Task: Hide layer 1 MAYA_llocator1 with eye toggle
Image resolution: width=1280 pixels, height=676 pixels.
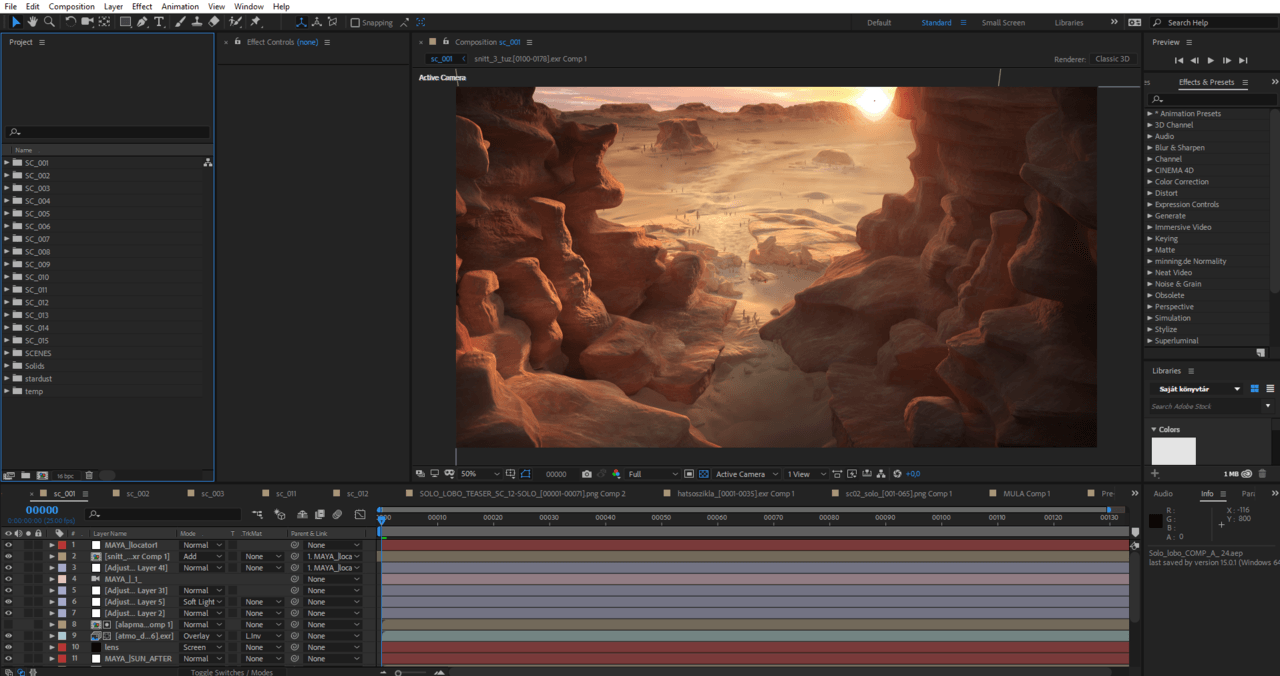Action: click(9, 545)
